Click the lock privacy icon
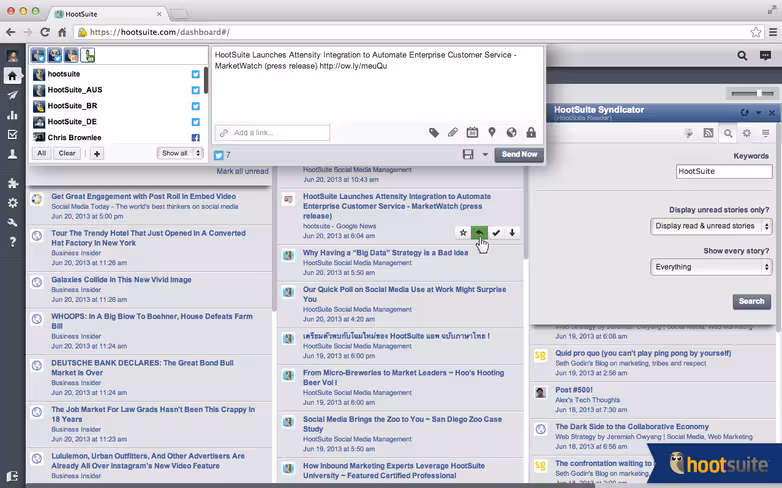This screenshot has width=782, height=488. click(x=531, y=132)
